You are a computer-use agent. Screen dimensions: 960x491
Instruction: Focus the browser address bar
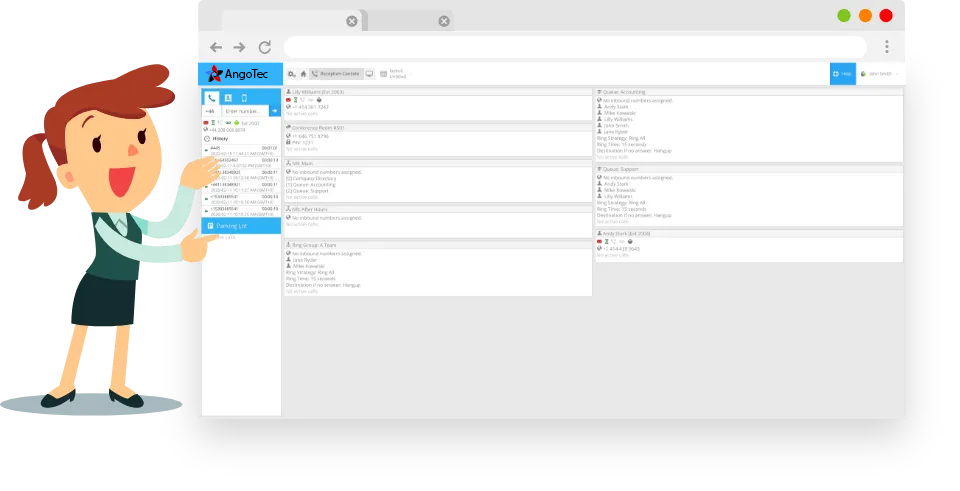[x=575, y=47]
